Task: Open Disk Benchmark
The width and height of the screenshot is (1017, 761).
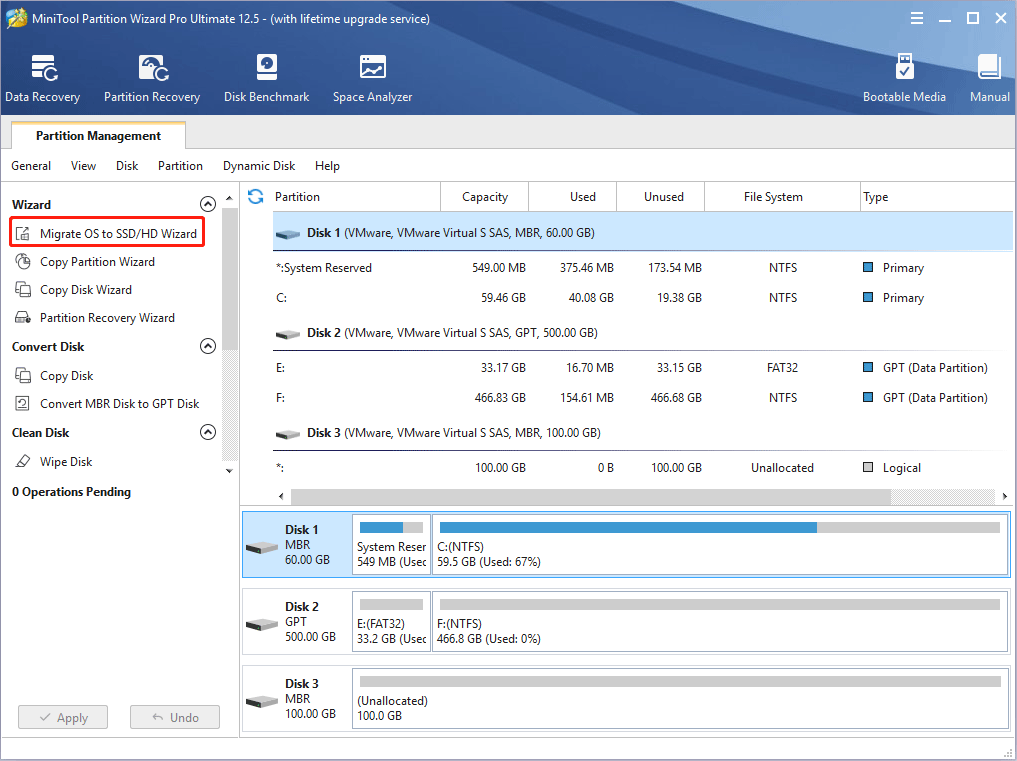Action: (x=266, y=78)
